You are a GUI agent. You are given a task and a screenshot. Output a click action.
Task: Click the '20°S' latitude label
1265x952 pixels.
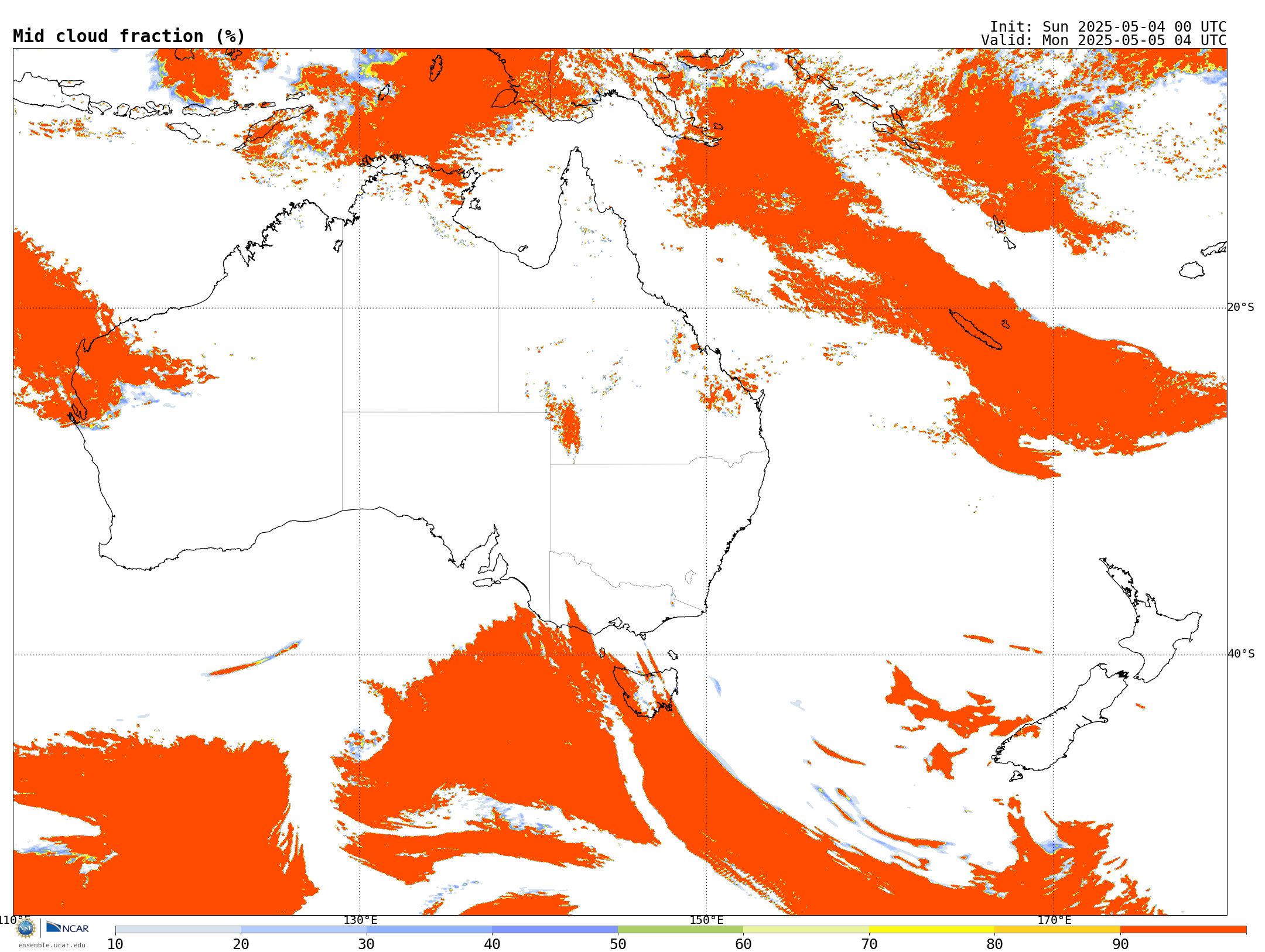(1241, 307)
